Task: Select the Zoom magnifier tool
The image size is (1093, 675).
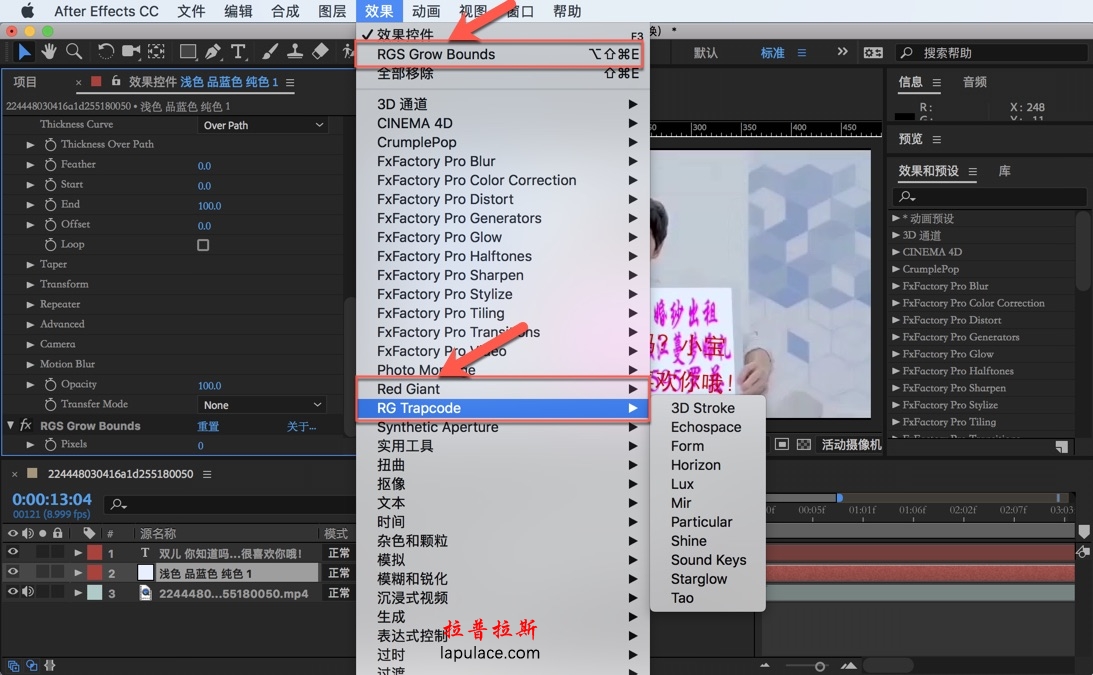Action: (74, 52)
